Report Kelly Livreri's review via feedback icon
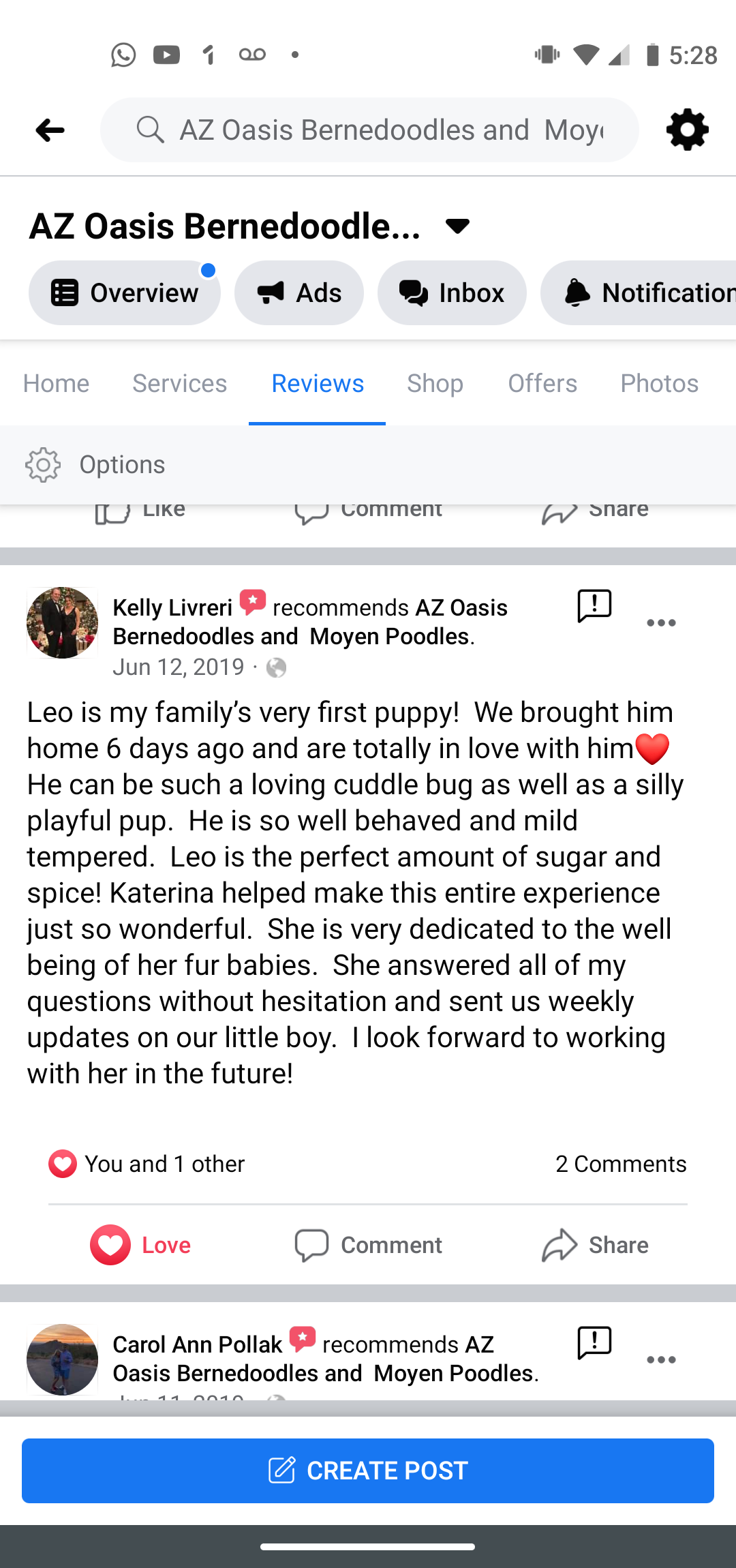The width and height of the screenshot is (736, 1568). [x=594, y=605]
